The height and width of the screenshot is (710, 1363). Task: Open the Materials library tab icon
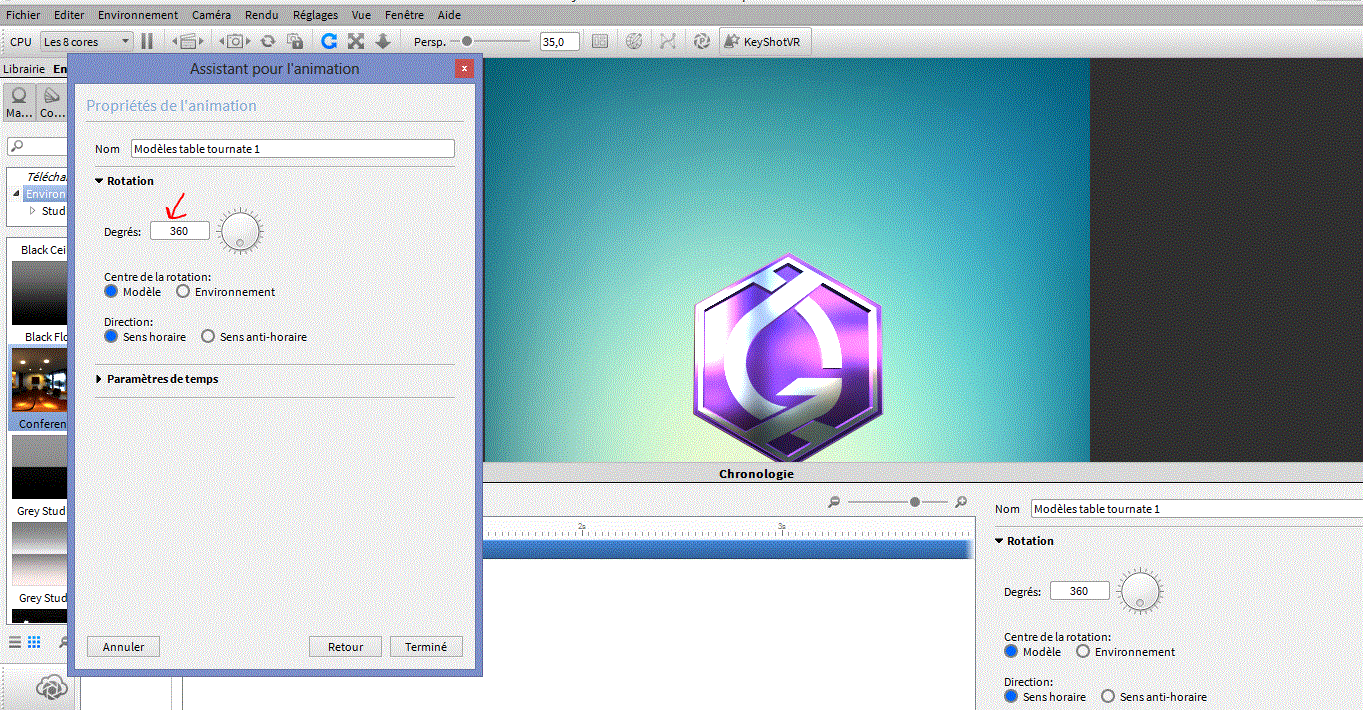19,101
